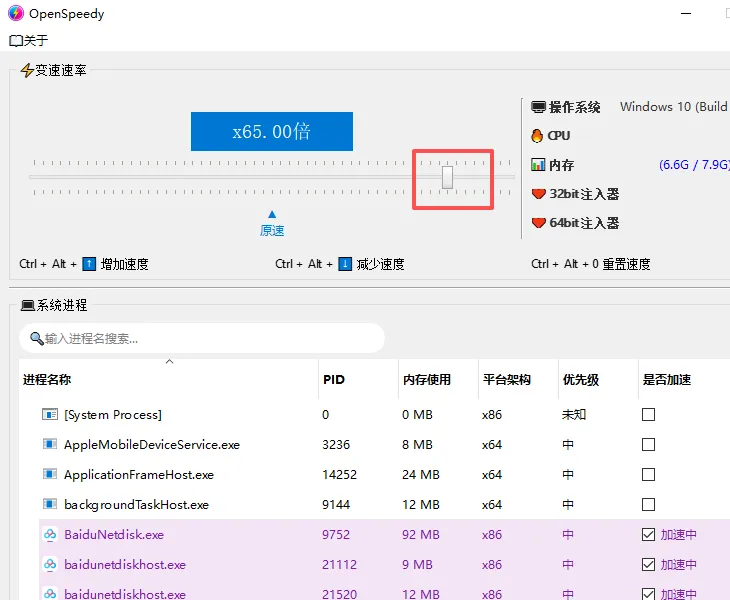Click the 系统进程 computer icon

(x=27, y=305)
